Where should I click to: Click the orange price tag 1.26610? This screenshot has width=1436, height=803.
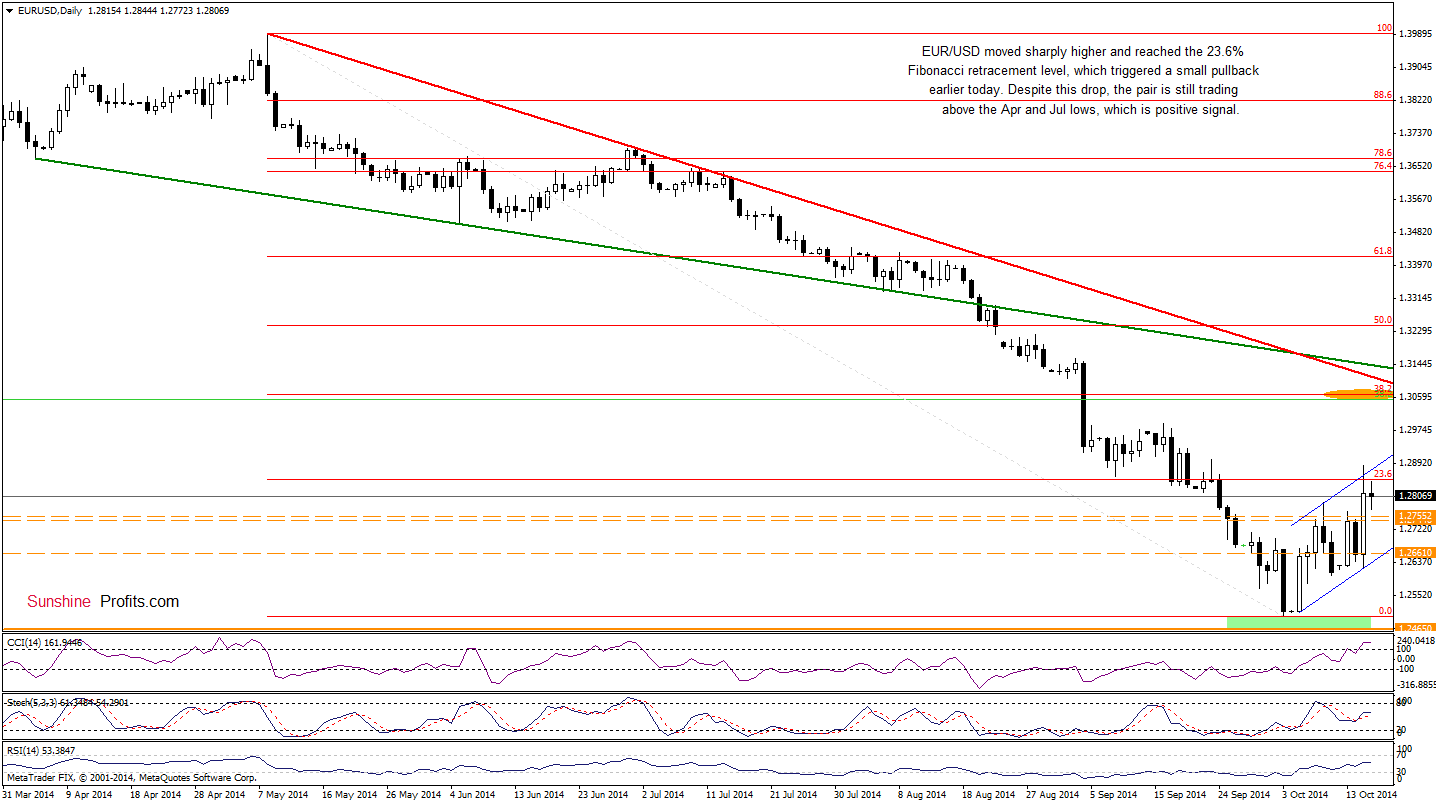(x=1416, y=552)
